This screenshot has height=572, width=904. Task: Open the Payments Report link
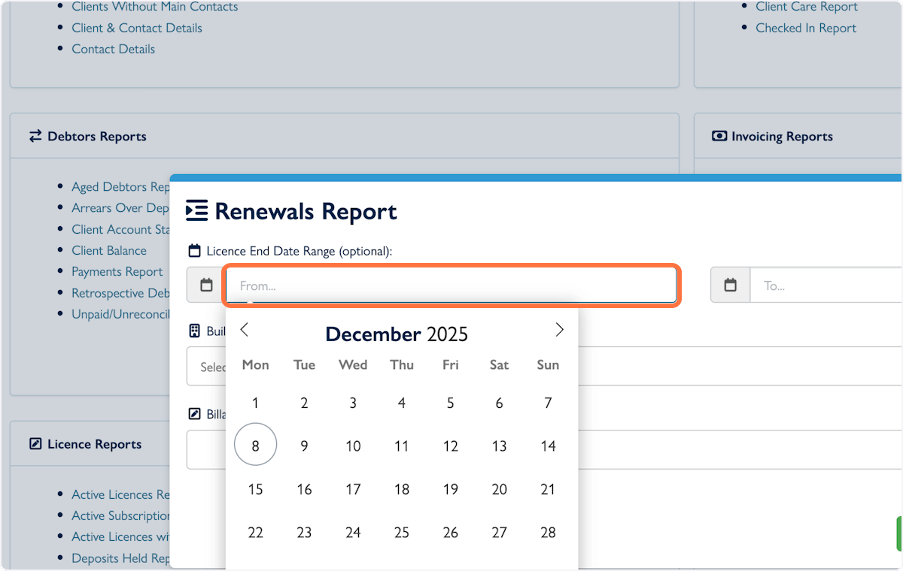pyautogui.click(x=117, y=271)
